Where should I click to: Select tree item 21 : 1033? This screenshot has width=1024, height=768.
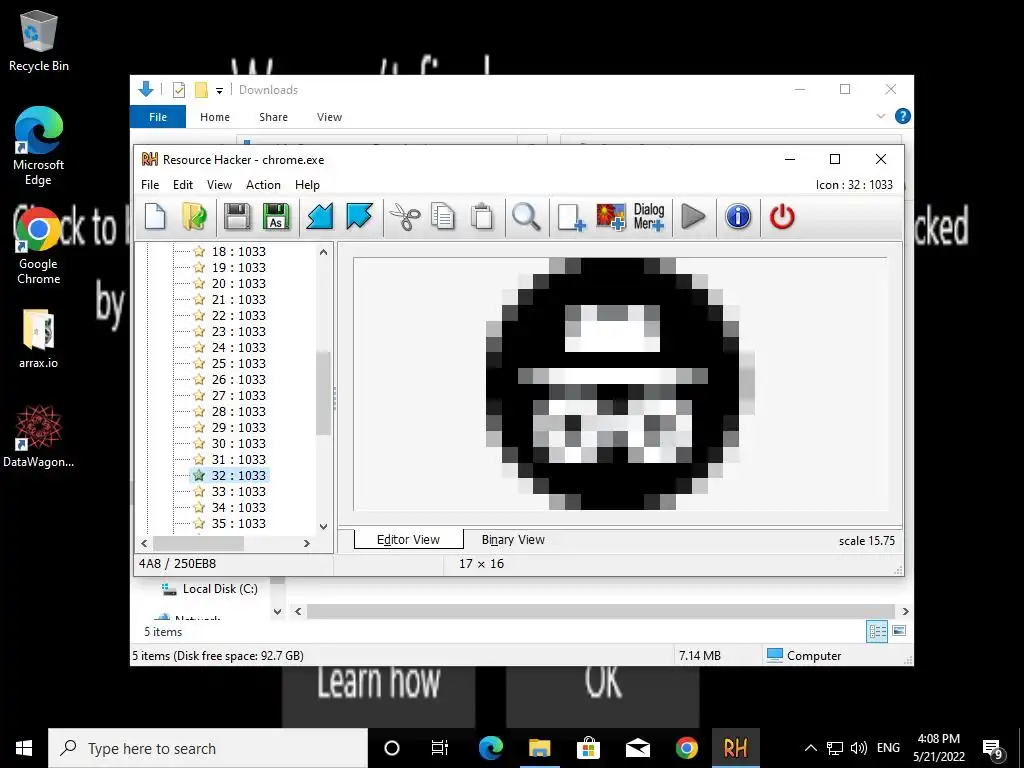pyautogui.click(x=238, y=300)
